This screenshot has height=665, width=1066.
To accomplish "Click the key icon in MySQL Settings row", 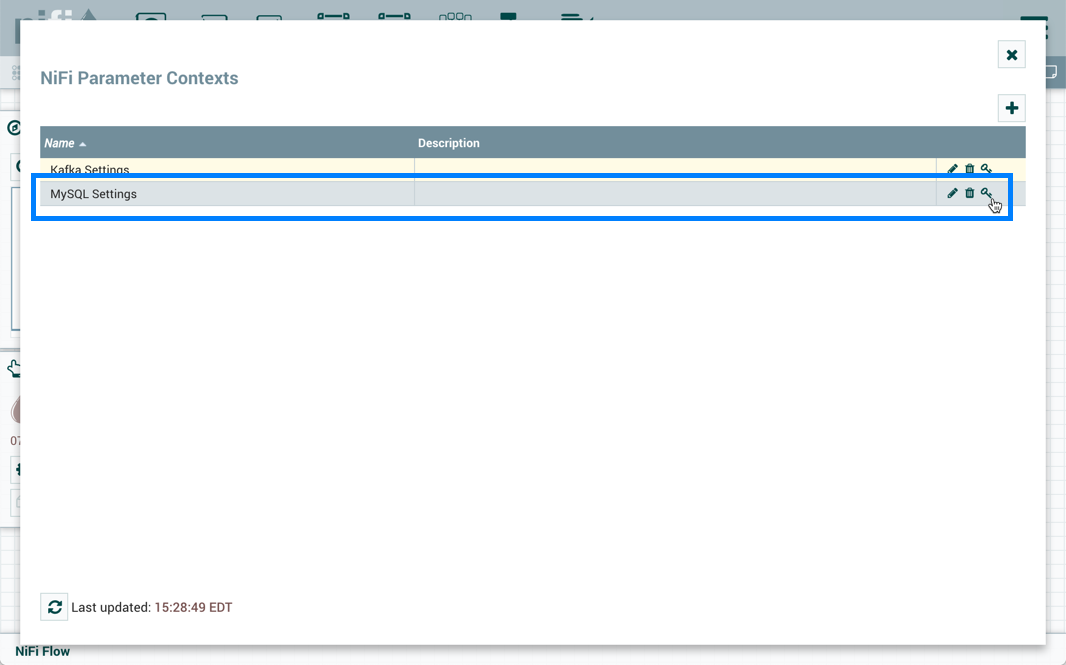I will tap(986, 193).
